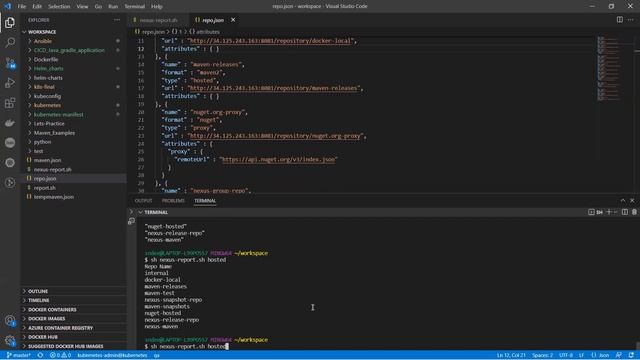The height and width of the screenshot is (360, 640).
Task: Switch to the OUTPUT panel tab
Action: pos(143,201)
